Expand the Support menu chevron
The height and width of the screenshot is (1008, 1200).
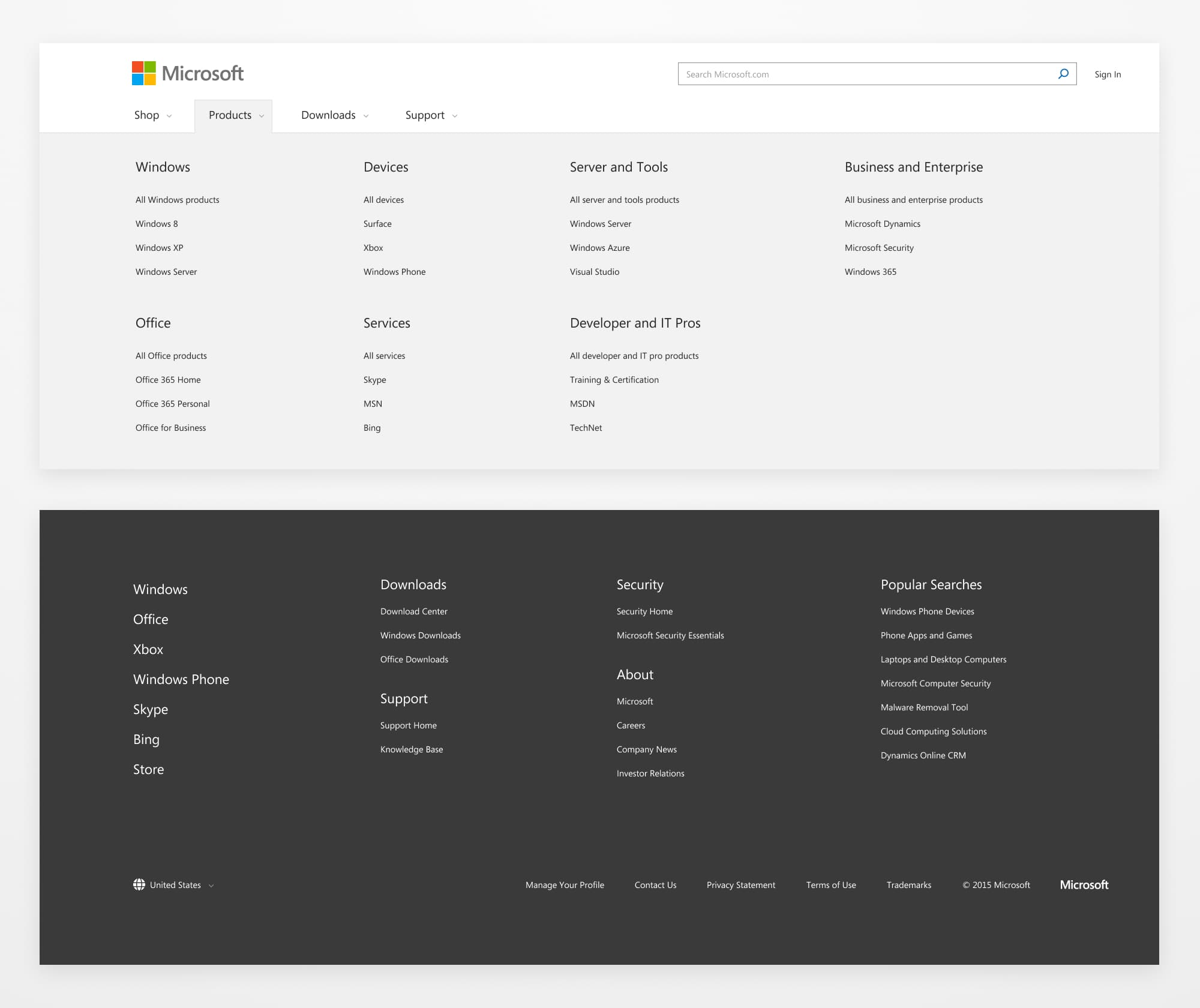(x=455, y=116)
